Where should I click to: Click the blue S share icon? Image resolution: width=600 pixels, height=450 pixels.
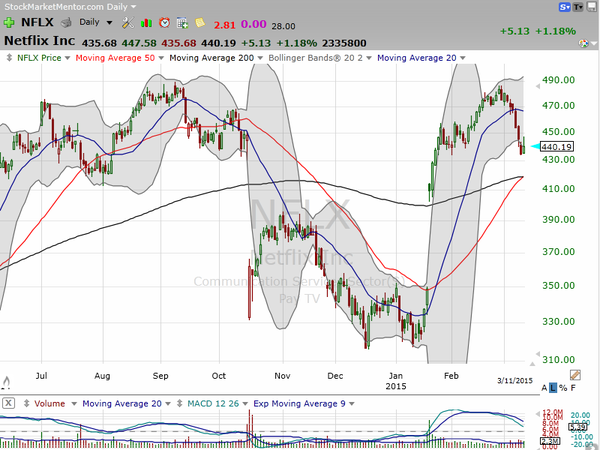click(564, 7)
